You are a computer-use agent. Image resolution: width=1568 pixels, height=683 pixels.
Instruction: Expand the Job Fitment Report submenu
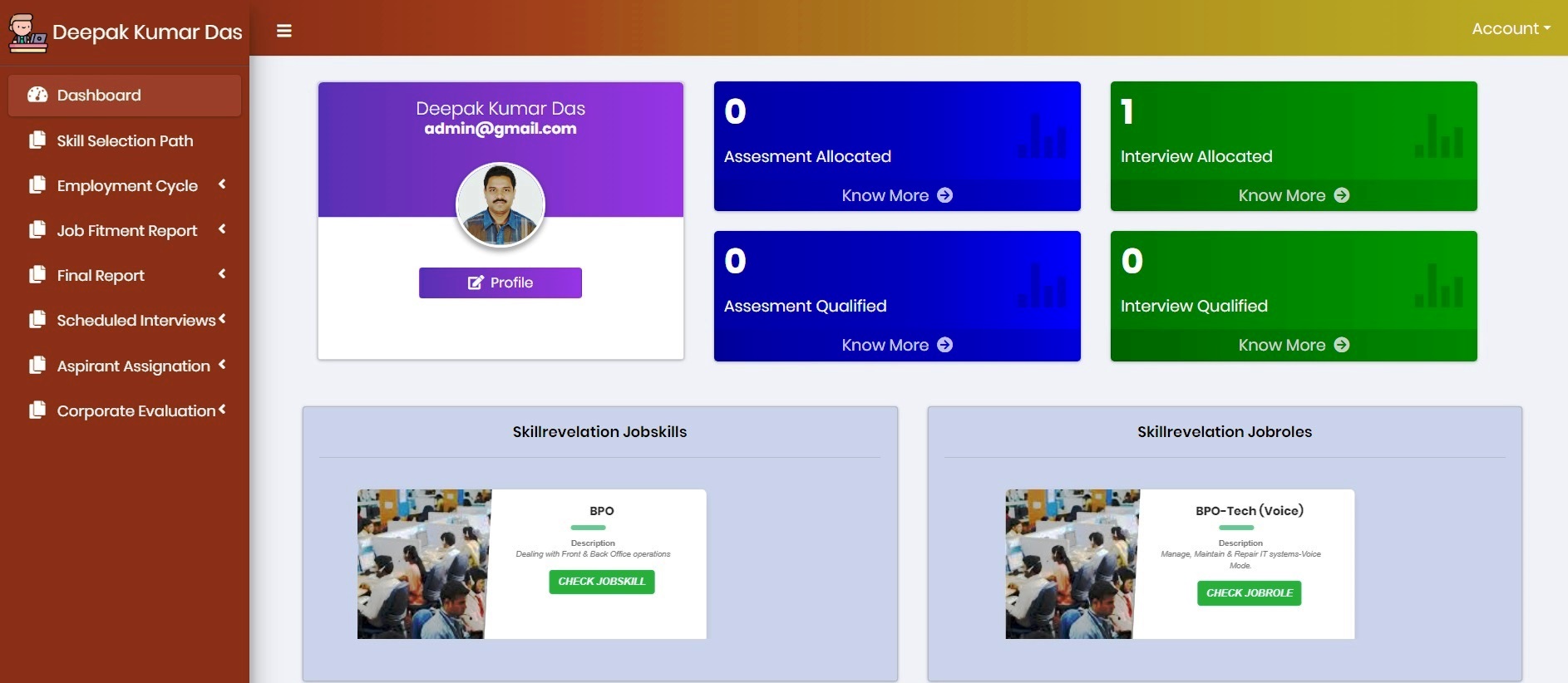(125, 230)
